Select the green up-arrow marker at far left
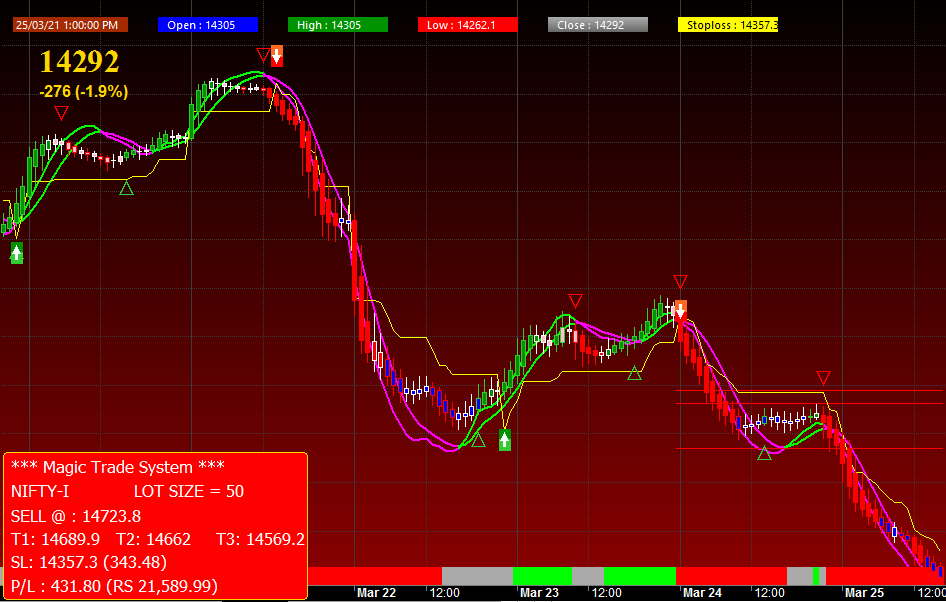946x602 pixels. click(x=15, y=252)
